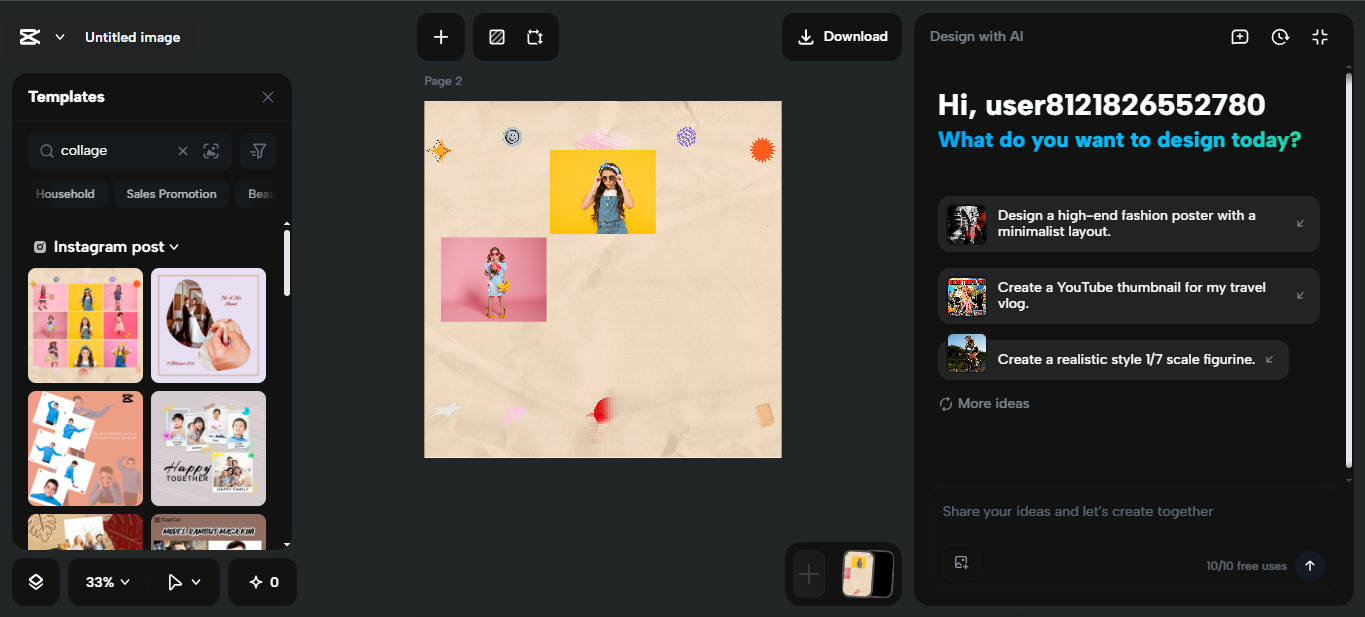Viewport: 1365px width, 617px height.
Task: Select the pointer cursor tool
Action: tap(175, 582)
